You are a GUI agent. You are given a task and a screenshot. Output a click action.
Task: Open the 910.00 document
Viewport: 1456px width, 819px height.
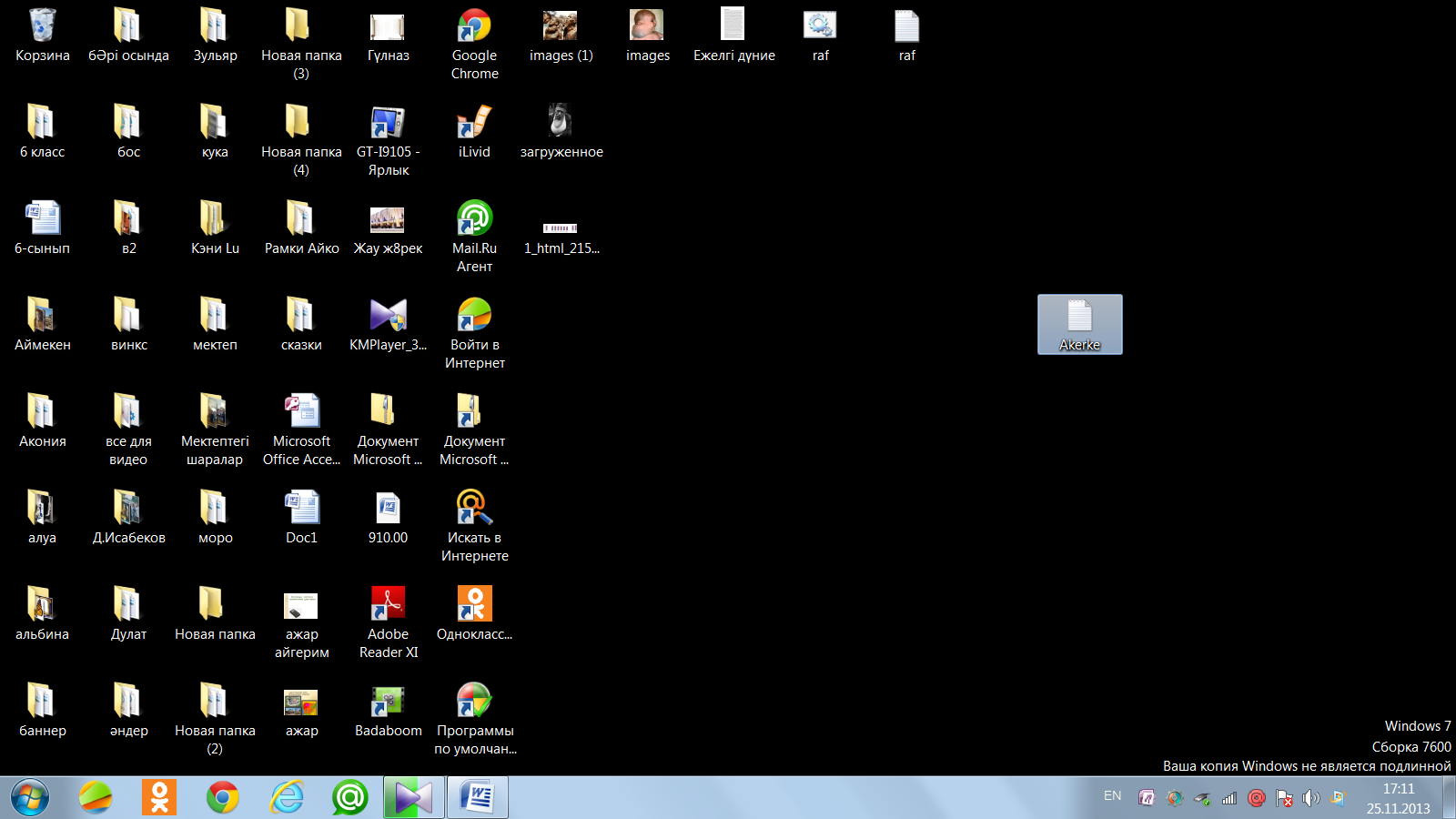388,519
